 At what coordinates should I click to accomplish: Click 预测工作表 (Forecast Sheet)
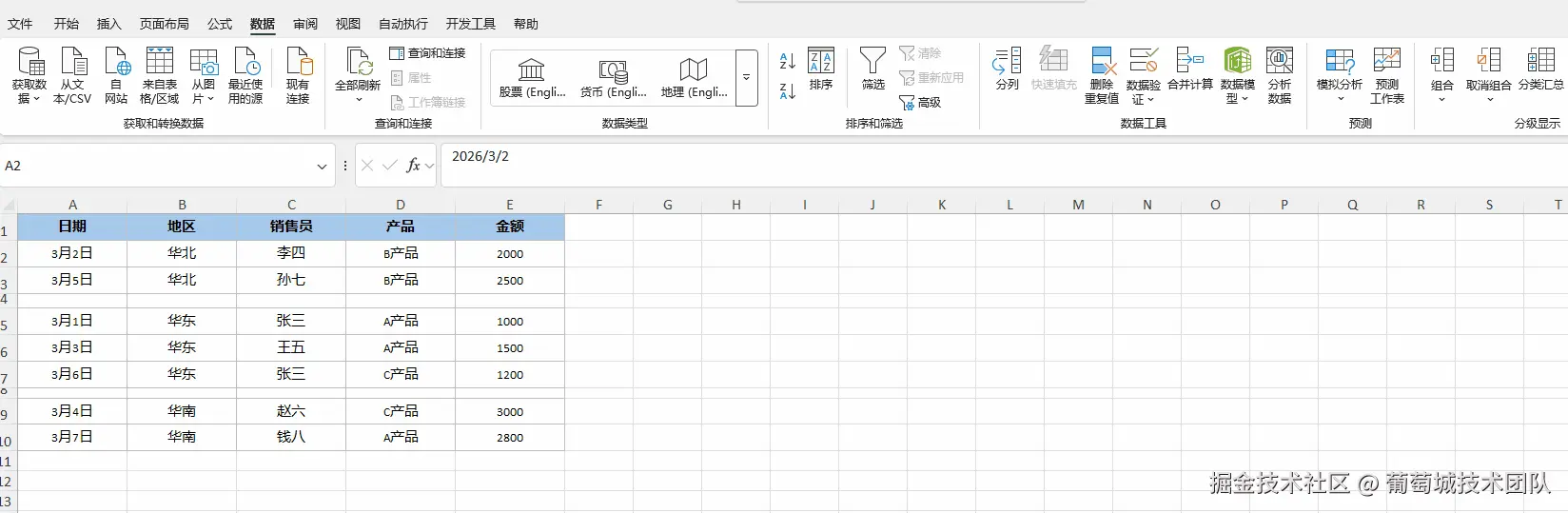1387,75
